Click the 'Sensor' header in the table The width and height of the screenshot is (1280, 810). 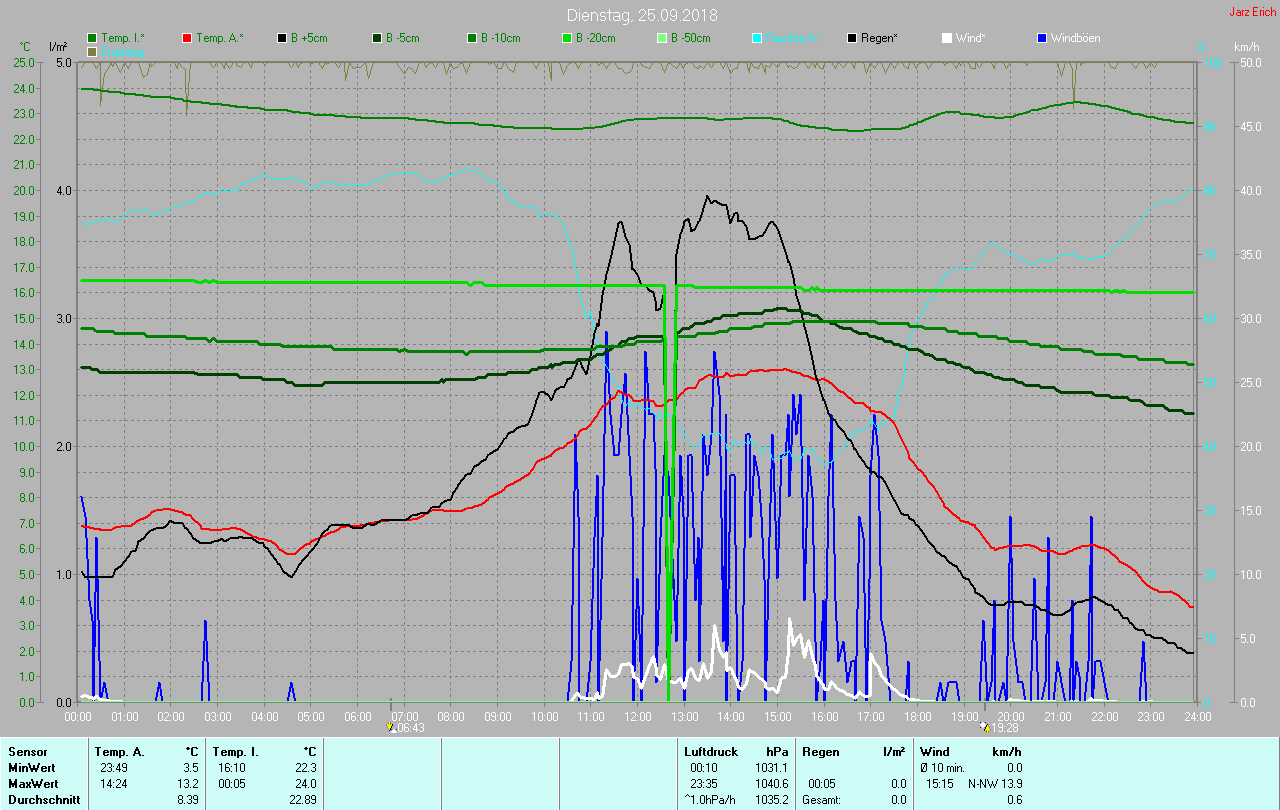(27, 751)
